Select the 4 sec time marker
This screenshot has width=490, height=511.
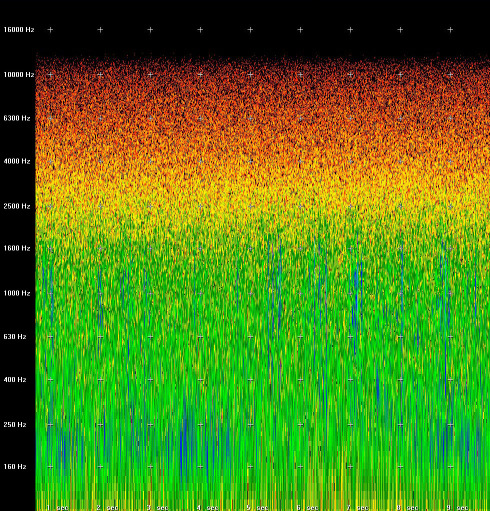coord(207,508)
